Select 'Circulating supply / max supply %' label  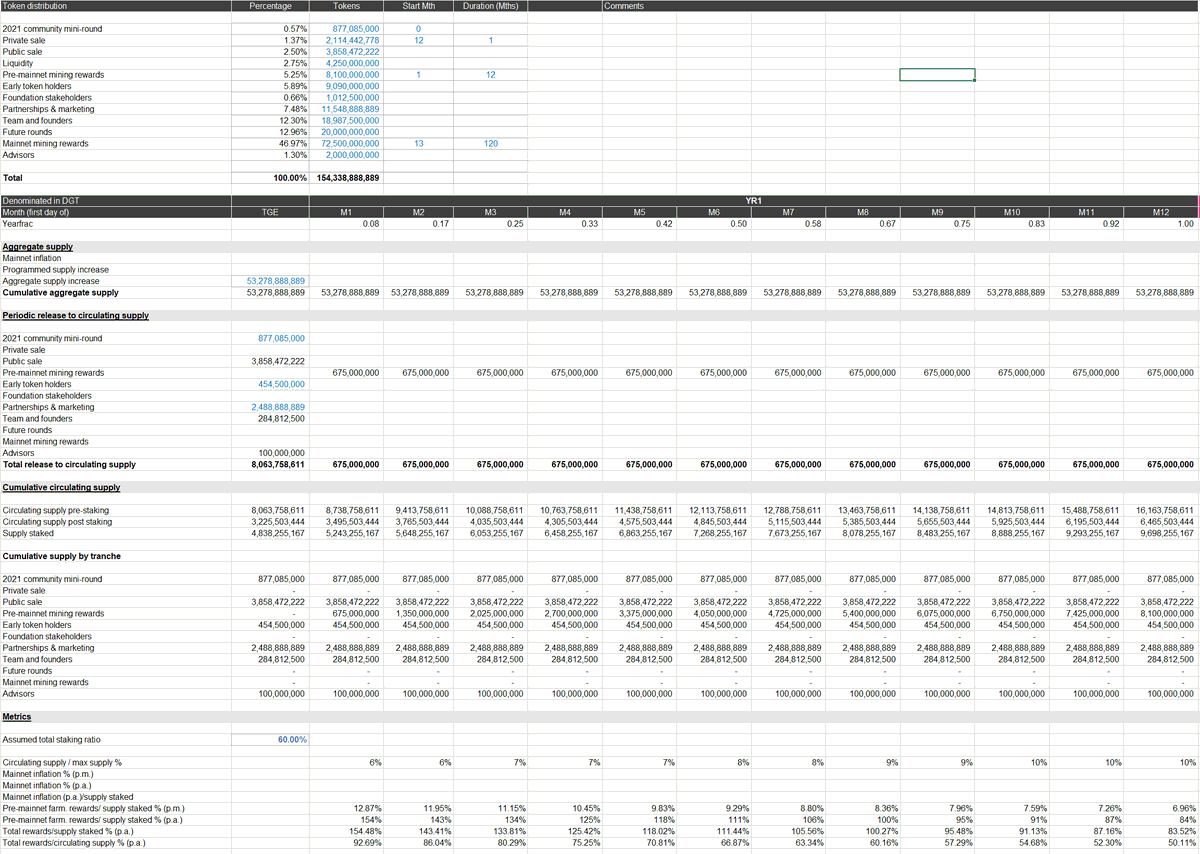tap(62, 763)
